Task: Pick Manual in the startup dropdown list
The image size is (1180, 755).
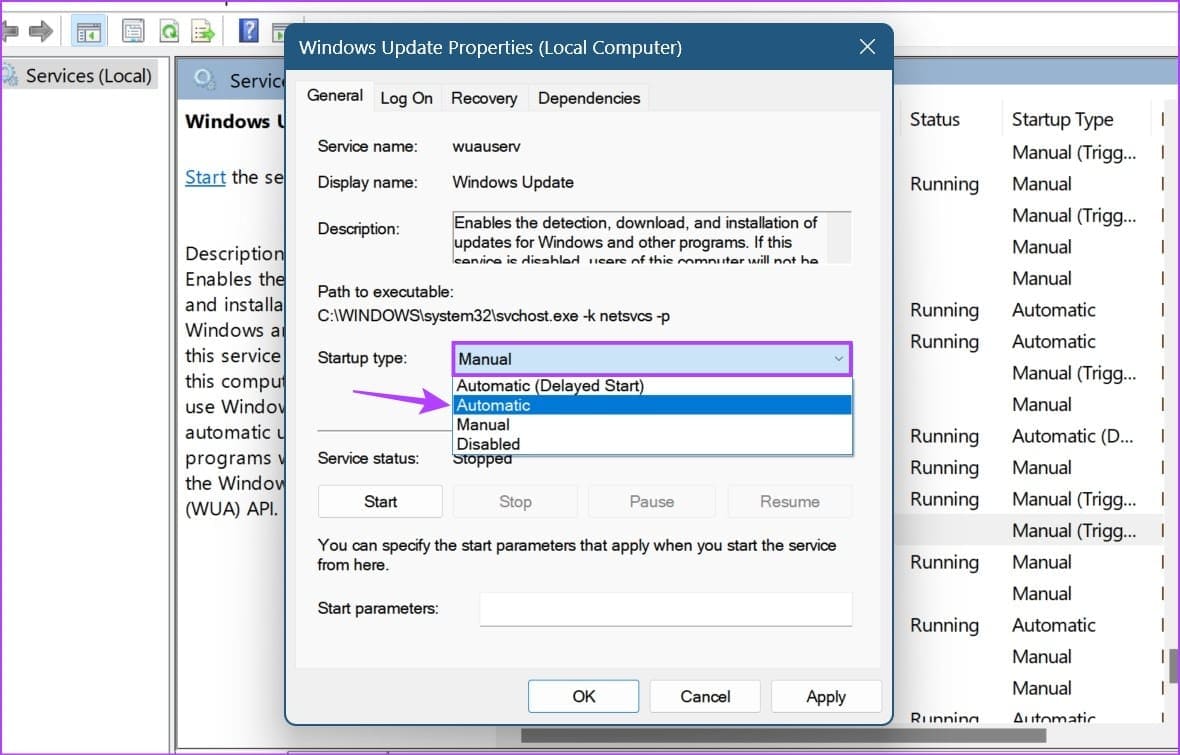Action: [652, 425]
